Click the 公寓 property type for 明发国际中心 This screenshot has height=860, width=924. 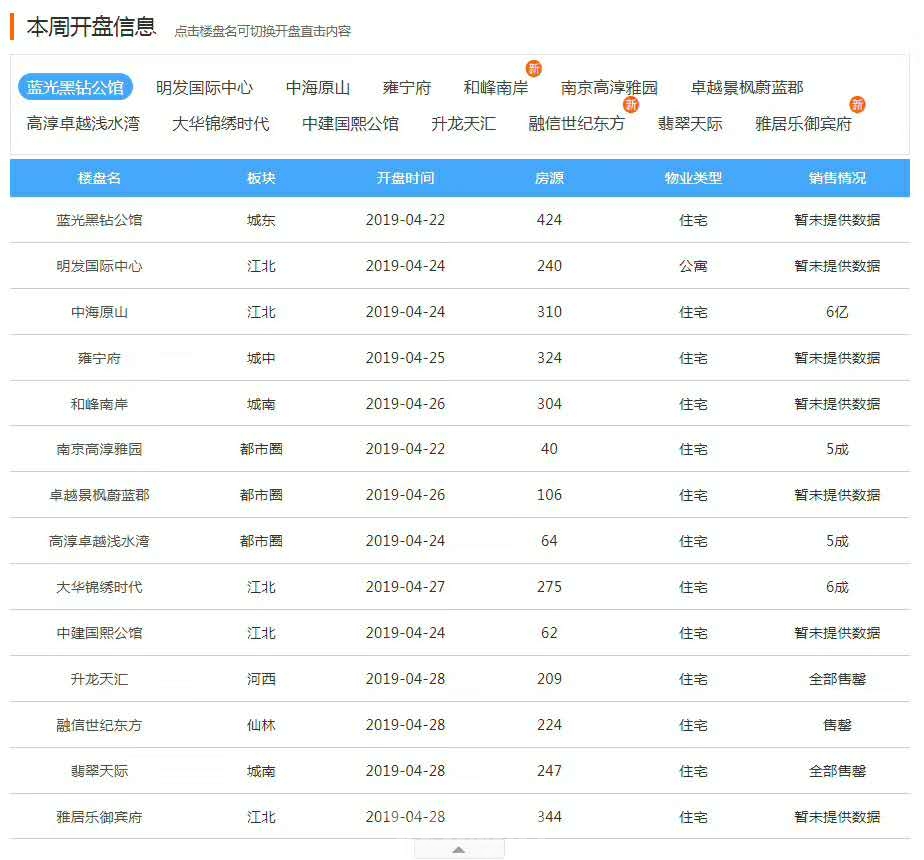694,266
